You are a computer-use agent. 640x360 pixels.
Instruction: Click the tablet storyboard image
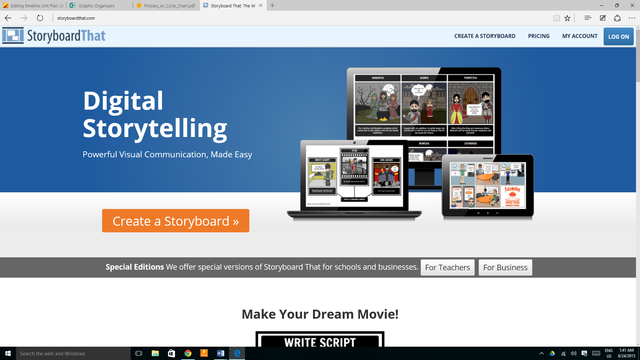[488, 186]
